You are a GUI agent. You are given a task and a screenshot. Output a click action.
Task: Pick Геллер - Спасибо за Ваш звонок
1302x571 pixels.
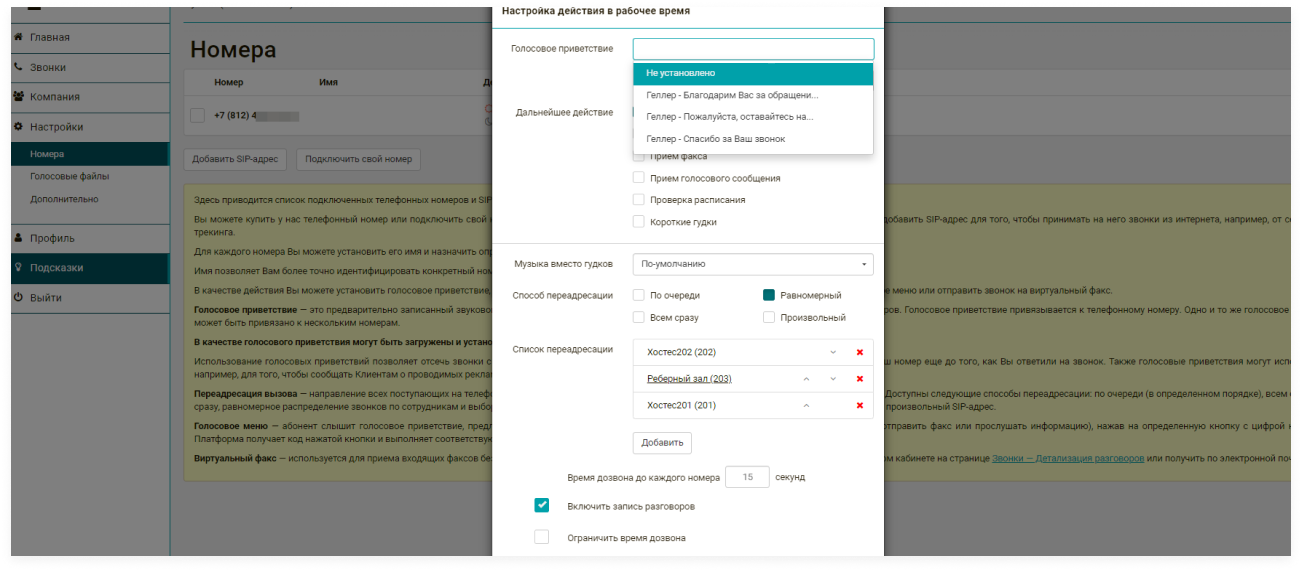[x=753, y=139]
